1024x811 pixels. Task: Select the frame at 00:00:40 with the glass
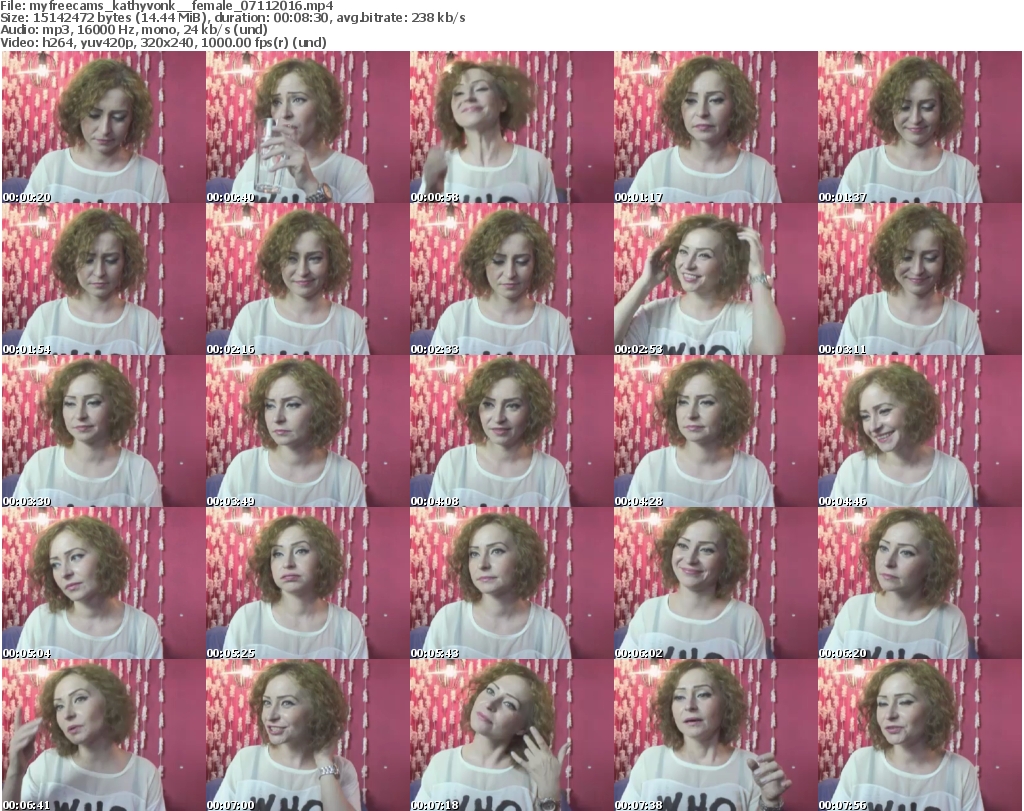306,128
